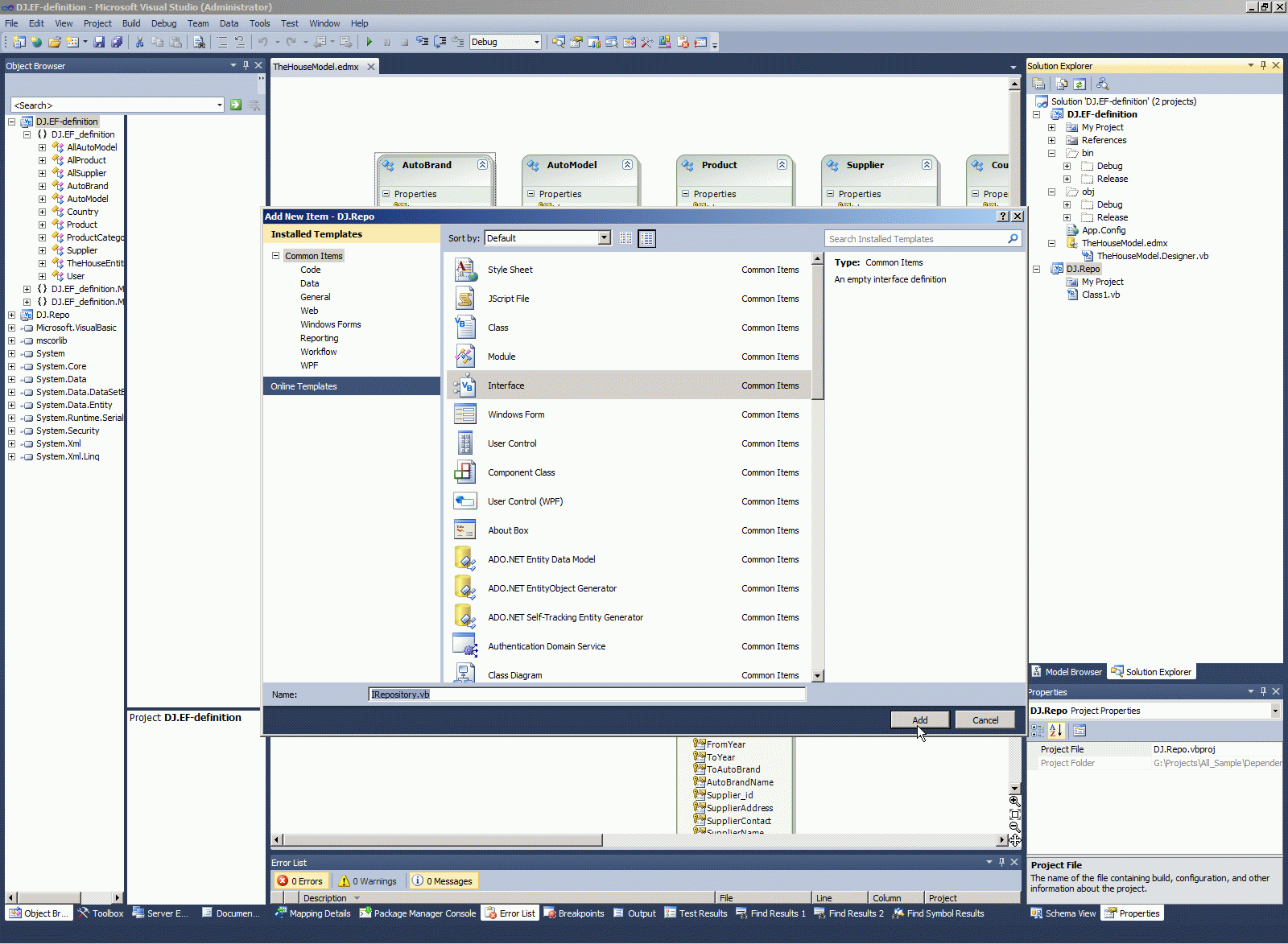Click the medium icons view button in dialog
Screen dimensions: 1288x944
646,238
